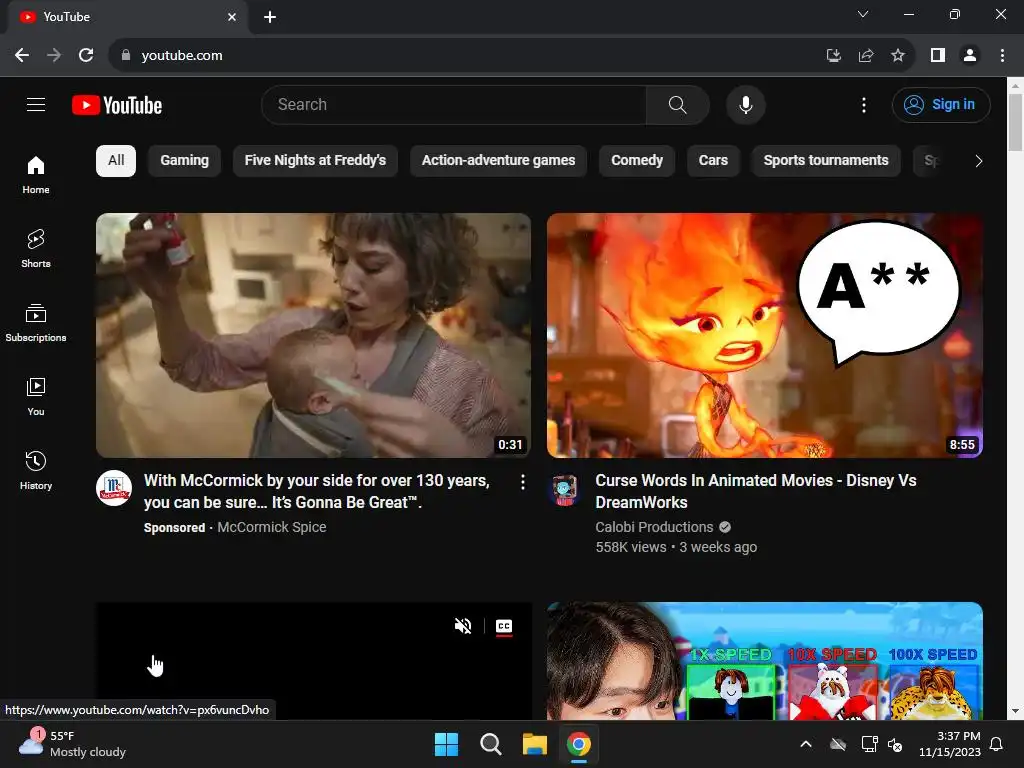1024x768 pixels.
Task: Unmute the preview video playing inline
Action: tap(462, 626)
